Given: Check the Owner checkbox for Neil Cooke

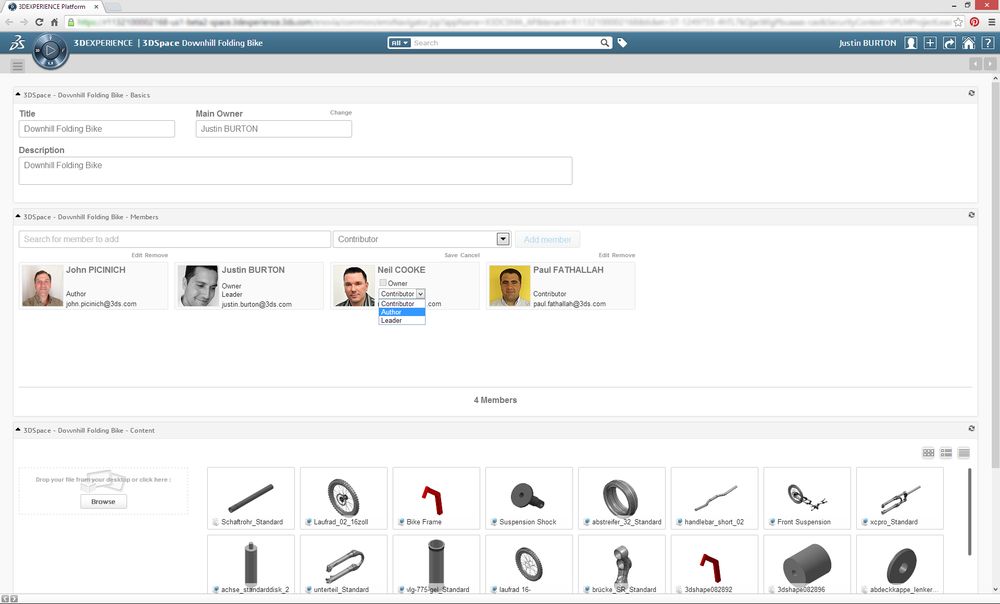Looking at the screenshot, I should point(383,283).
